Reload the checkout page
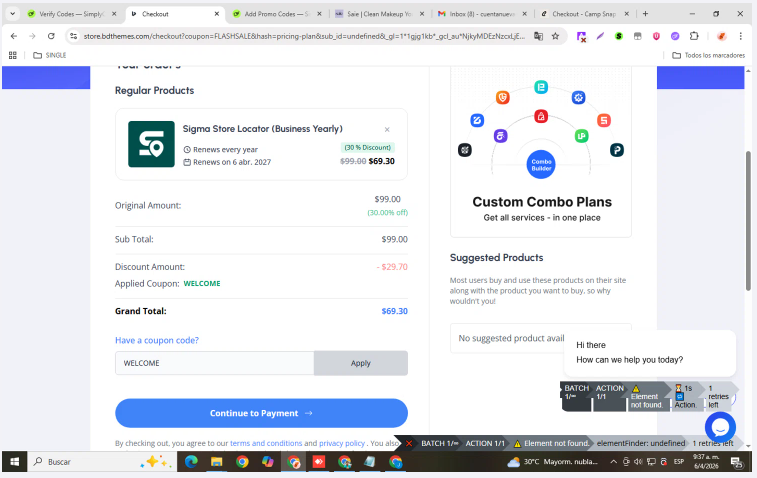Screen dimensions: 757x478 tap(50, 35)
